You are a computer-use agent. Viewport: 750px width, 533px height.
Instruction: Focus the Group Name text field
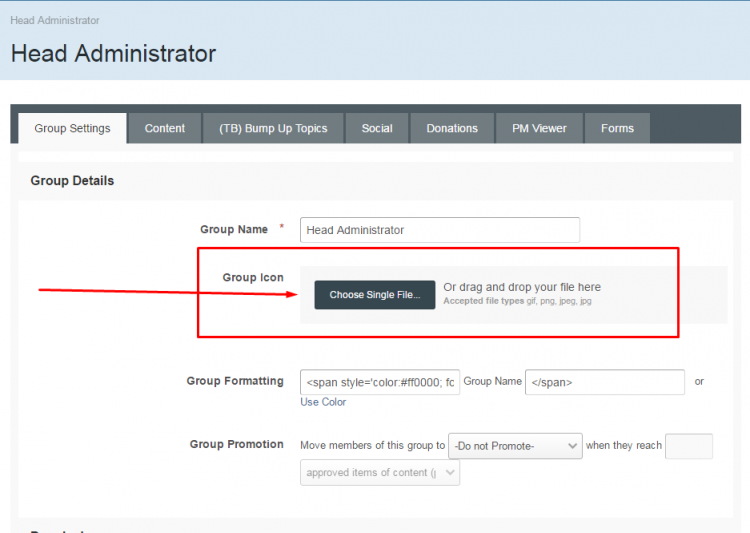[x=440, y=230]
